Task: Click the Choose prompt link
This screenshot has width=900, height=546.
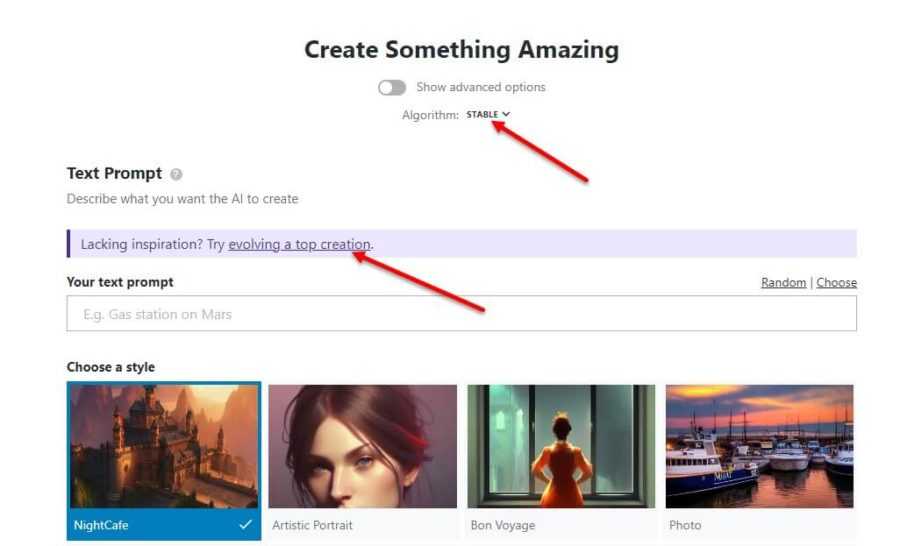Action: [836, 283]
